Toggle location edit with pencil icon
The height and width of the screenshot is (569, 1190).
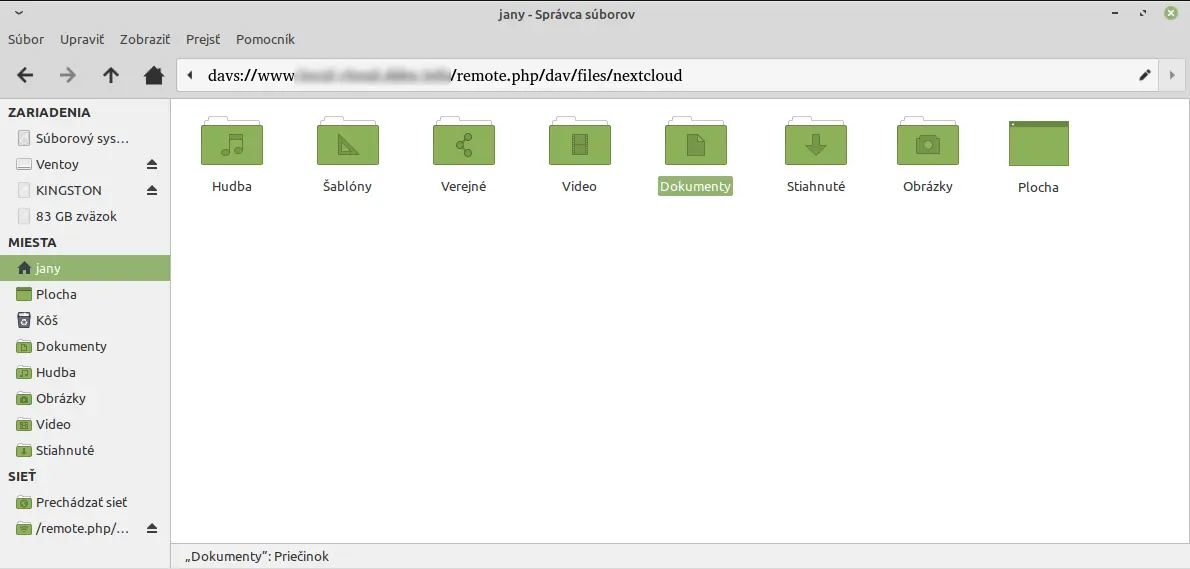click(x=1145, y=75)
